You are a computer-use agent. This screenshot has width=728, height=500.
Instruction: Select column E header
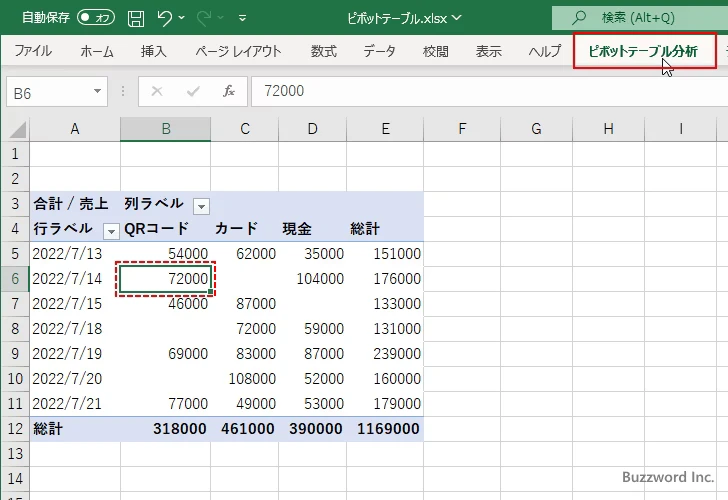click(385, 129)
